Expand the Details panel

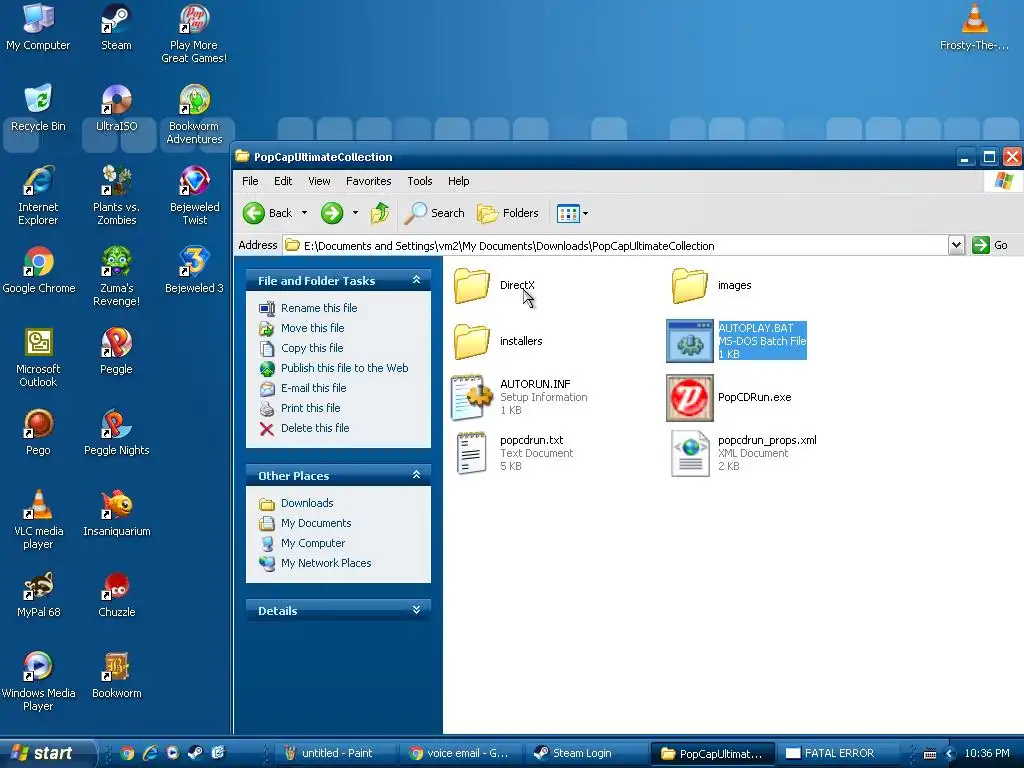pos(416,610)
